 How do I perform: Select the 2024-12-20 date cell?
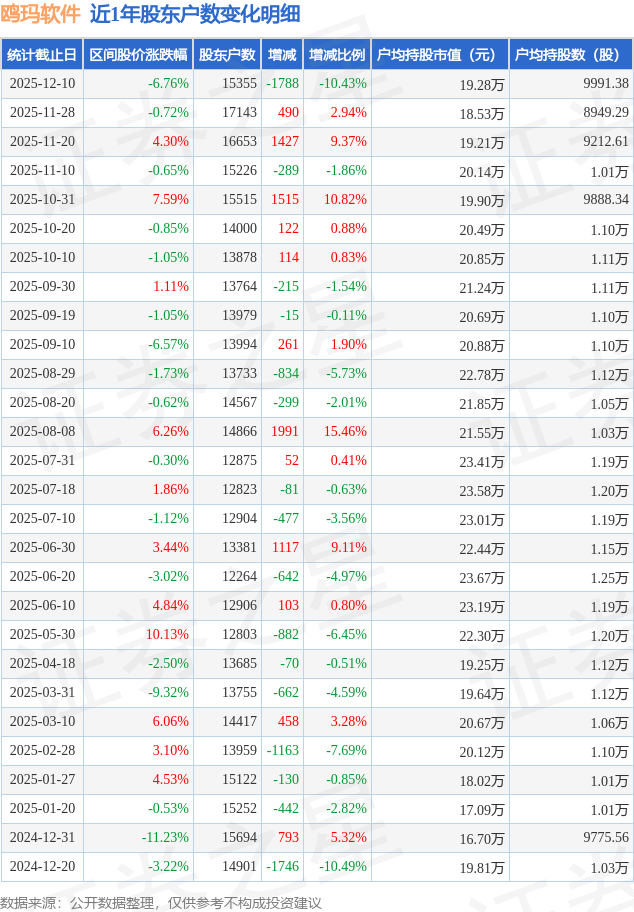[x=42, y=867]
